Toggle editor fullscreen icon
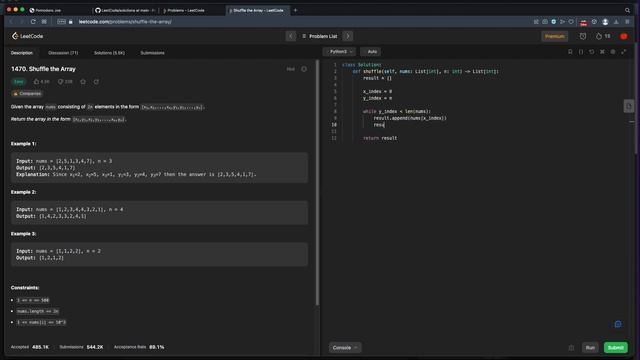 click(x=624, y=52)
